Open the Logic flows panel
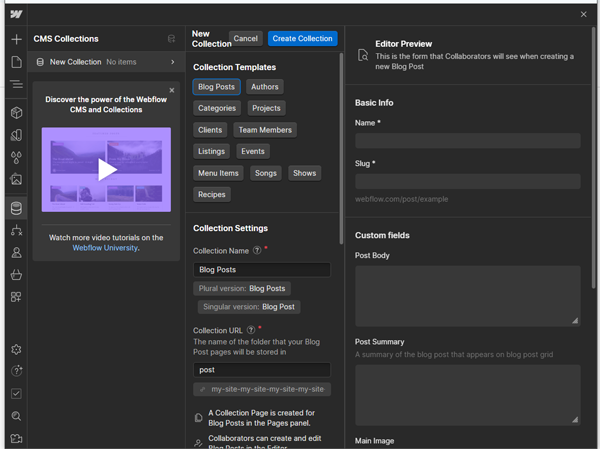This screenshot has height=449, width=600. click(16, 230)
